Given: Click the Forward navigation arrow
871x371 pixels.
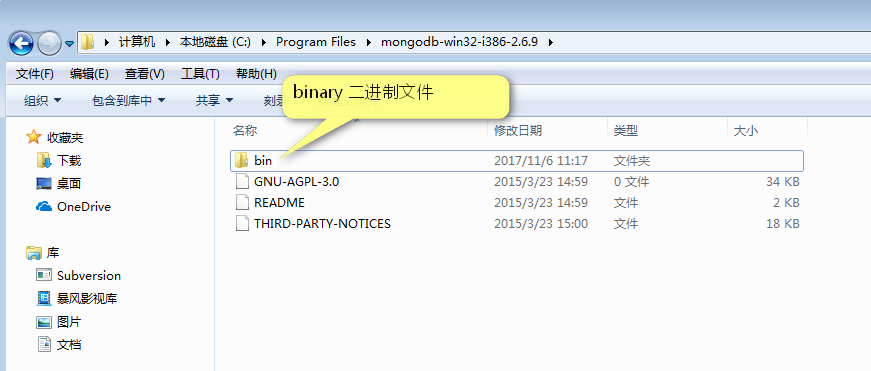Looking at the screenshot, I should pyautogui.click(x=49, y=43).
